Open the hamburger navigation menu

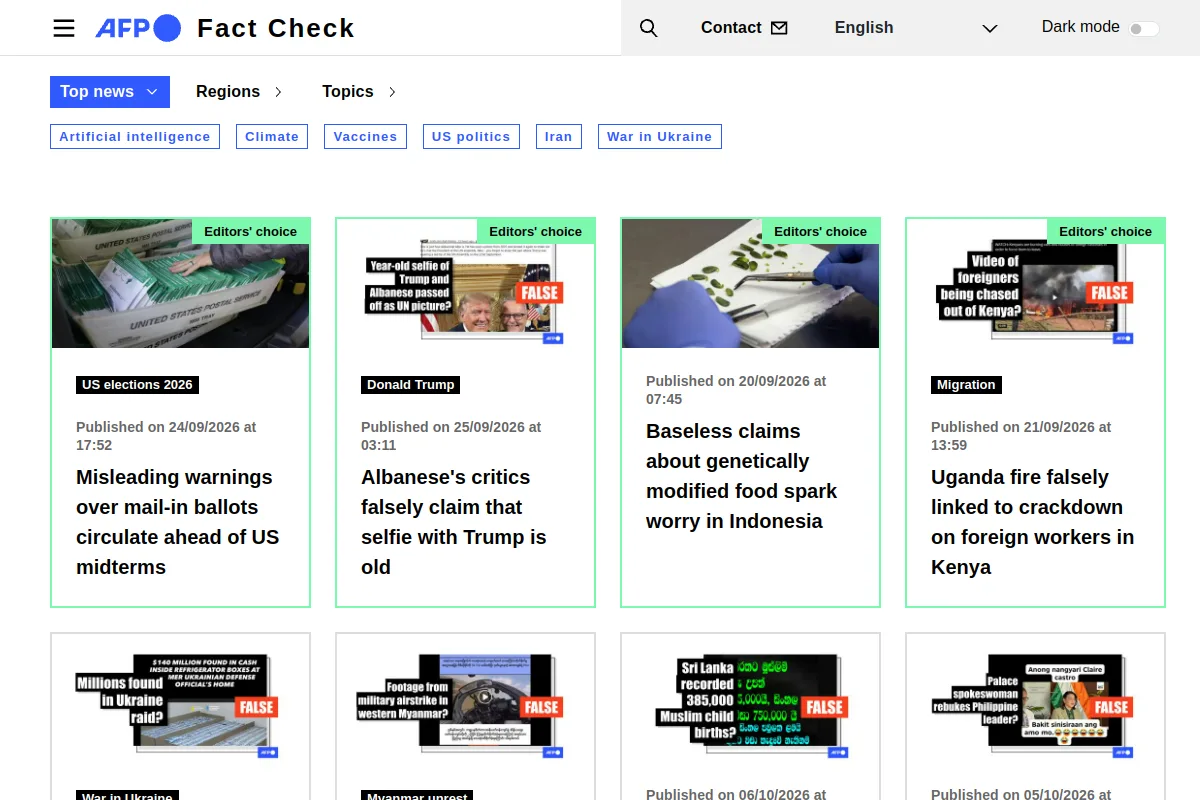pyautogui.click(x=64, y=28)
